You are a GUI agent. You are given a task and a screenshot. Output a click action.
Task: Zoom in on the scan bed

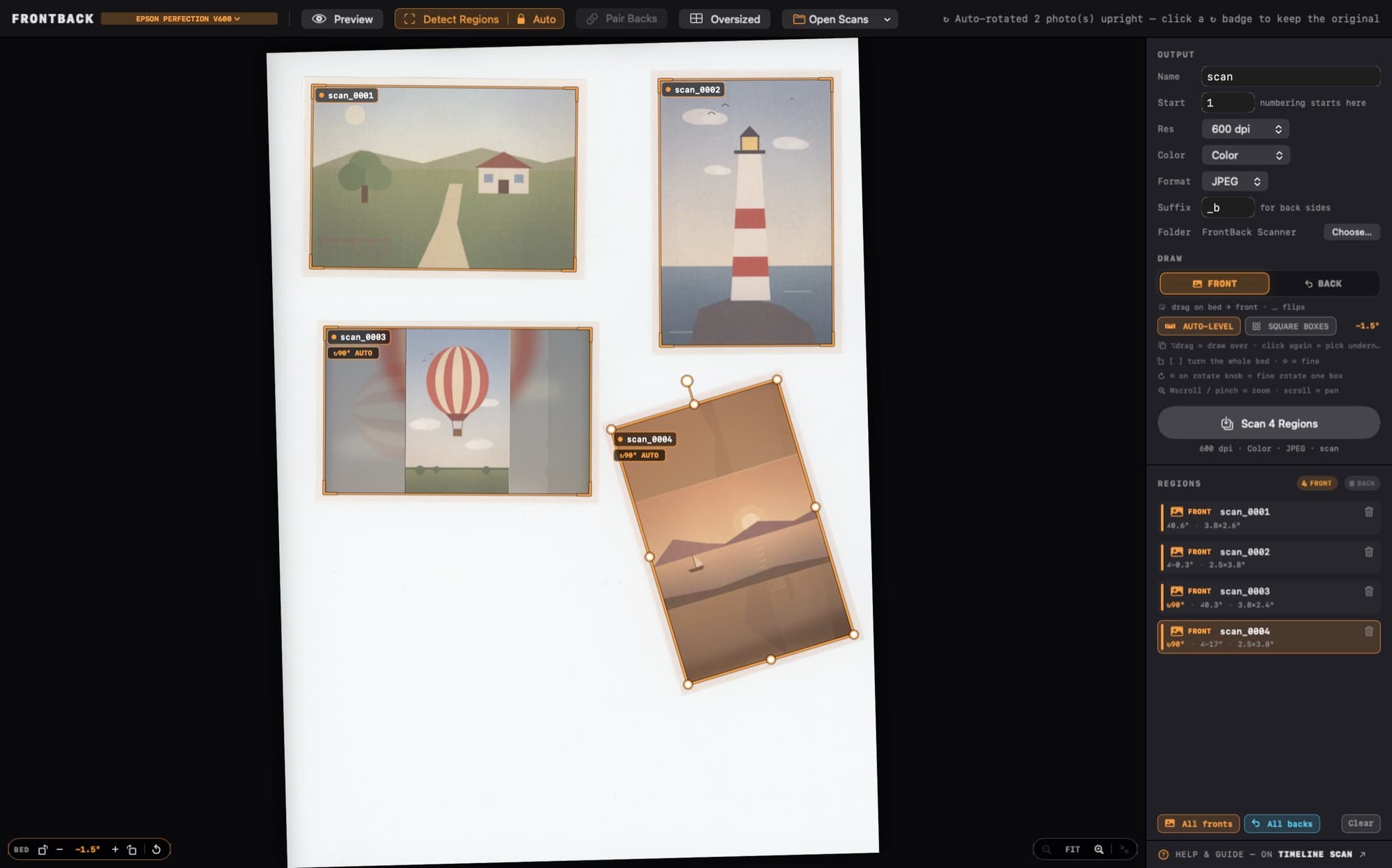coord(1099,849)
